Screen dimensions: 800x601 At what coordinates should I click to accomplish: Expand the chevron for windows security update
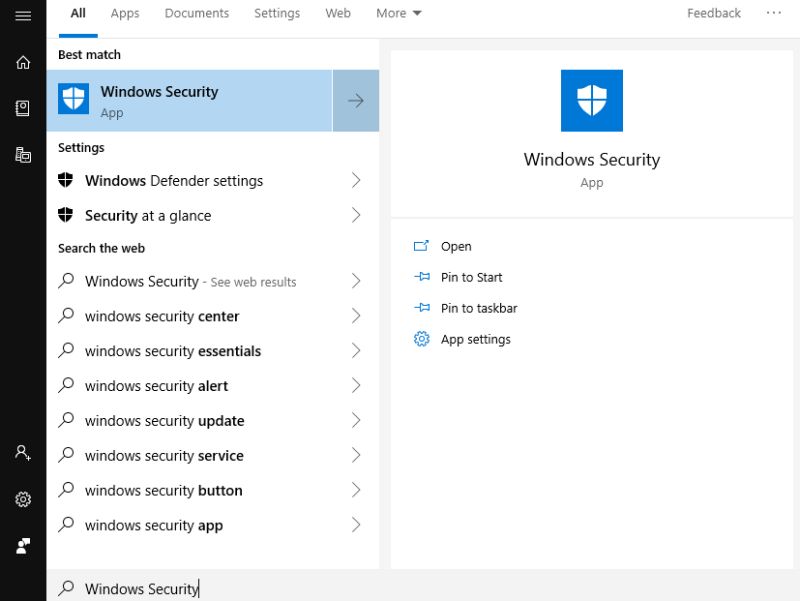pyautogui.click(x=356, y=420)
